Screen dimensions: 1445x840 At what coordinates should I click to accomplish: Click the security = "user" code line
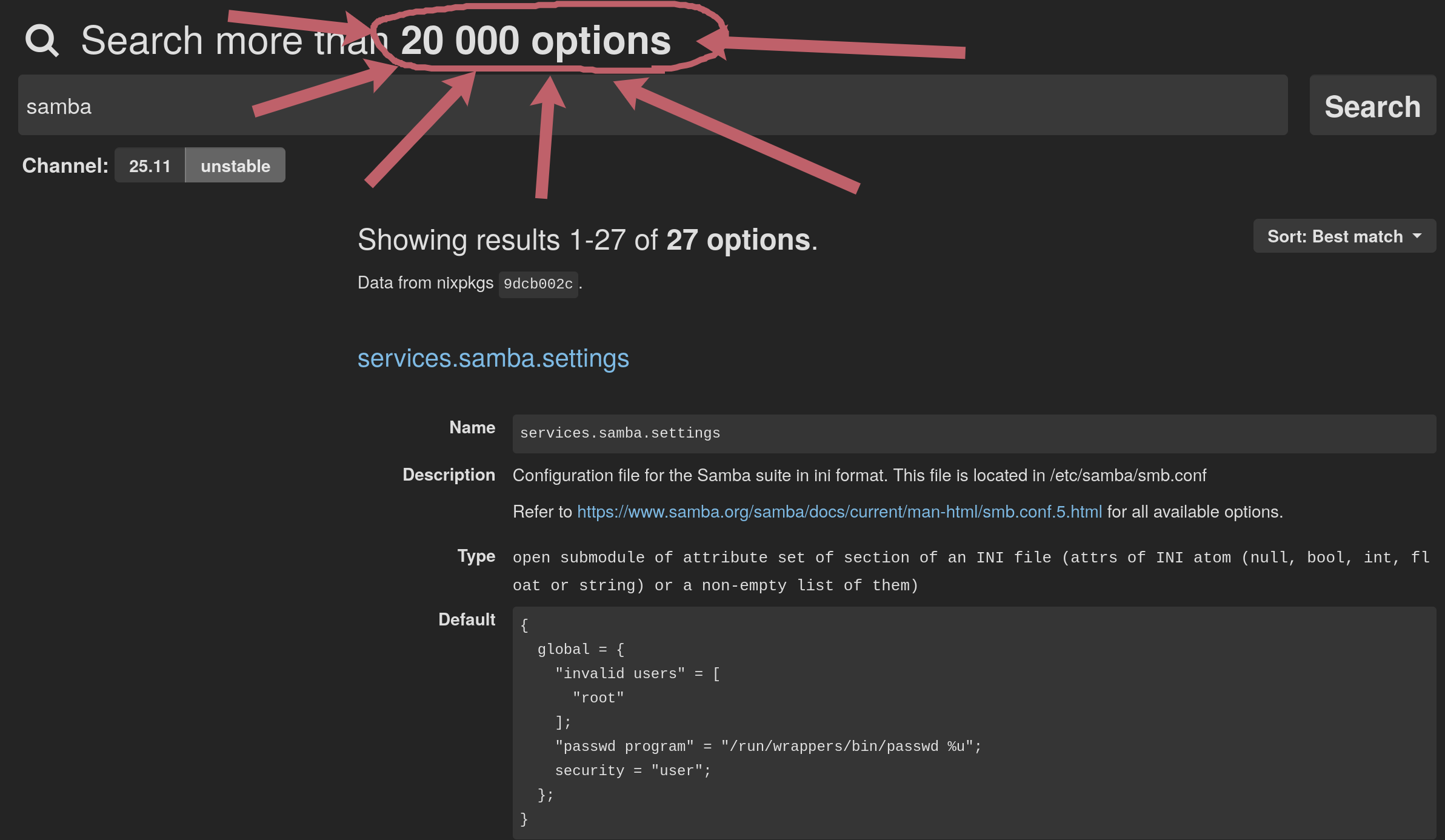pyautogui.click(x=632, y=771)
